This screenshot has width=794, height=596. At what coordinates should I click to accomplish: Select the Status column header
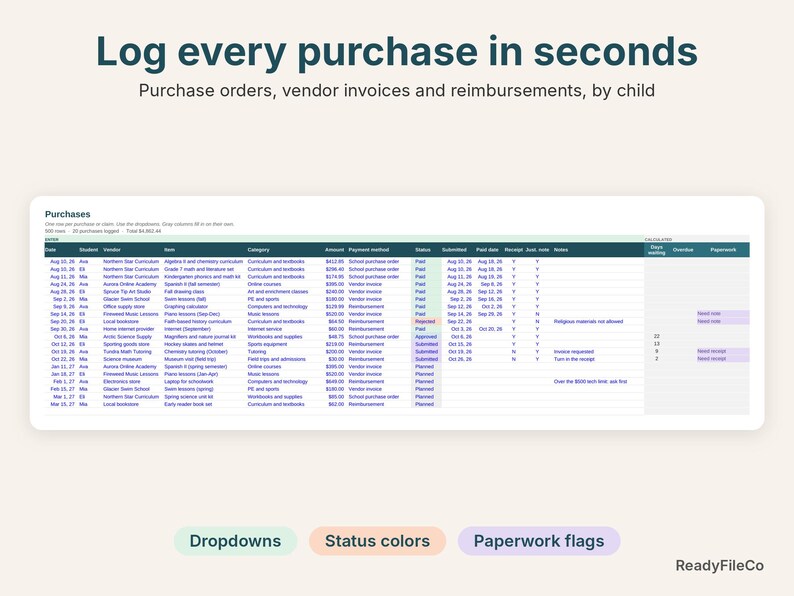pyautogui.click(x=423, y=250)
